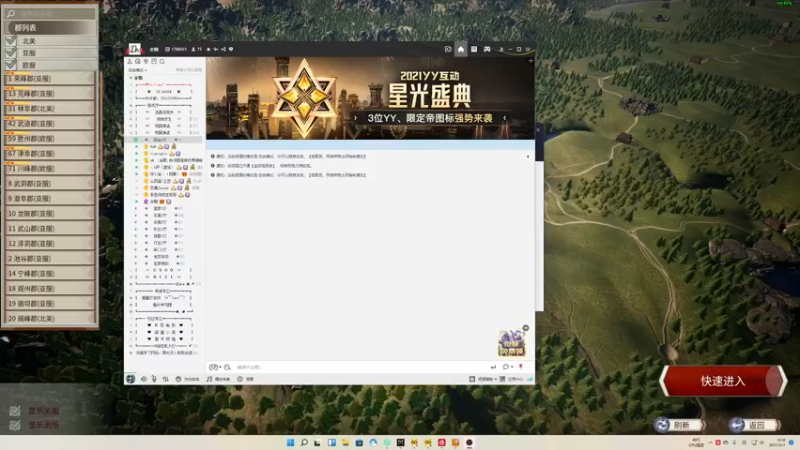Select server 31 林阜郡(北美)

(x=50, y=108)
